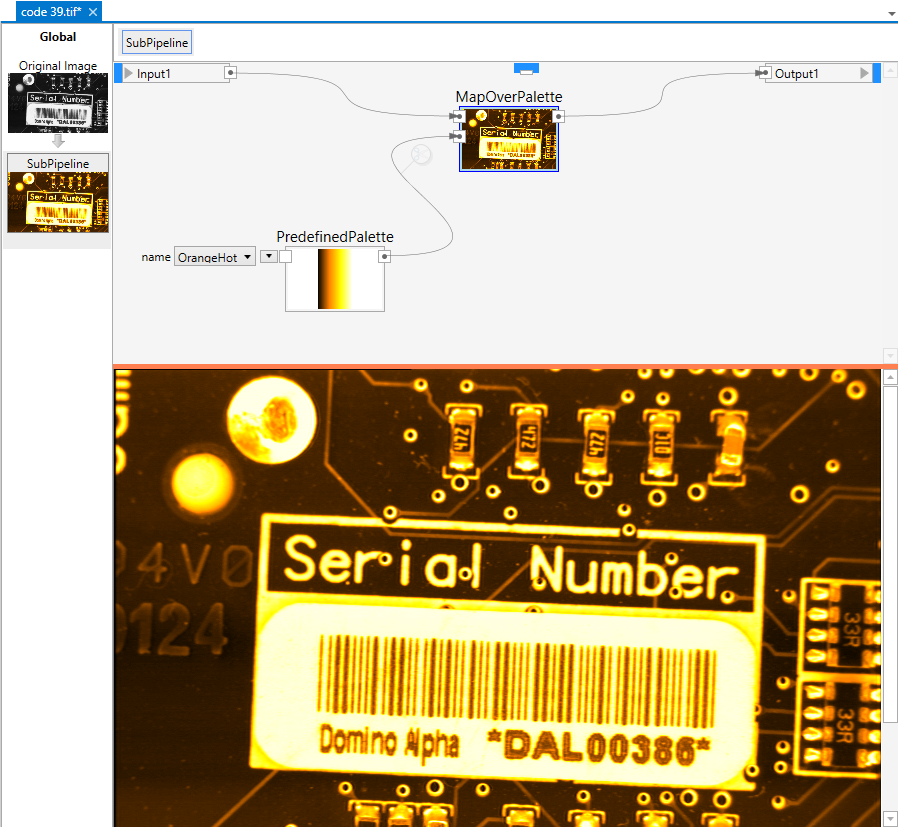Click the image viewer scrollbar down arrow

coord(891,818)
